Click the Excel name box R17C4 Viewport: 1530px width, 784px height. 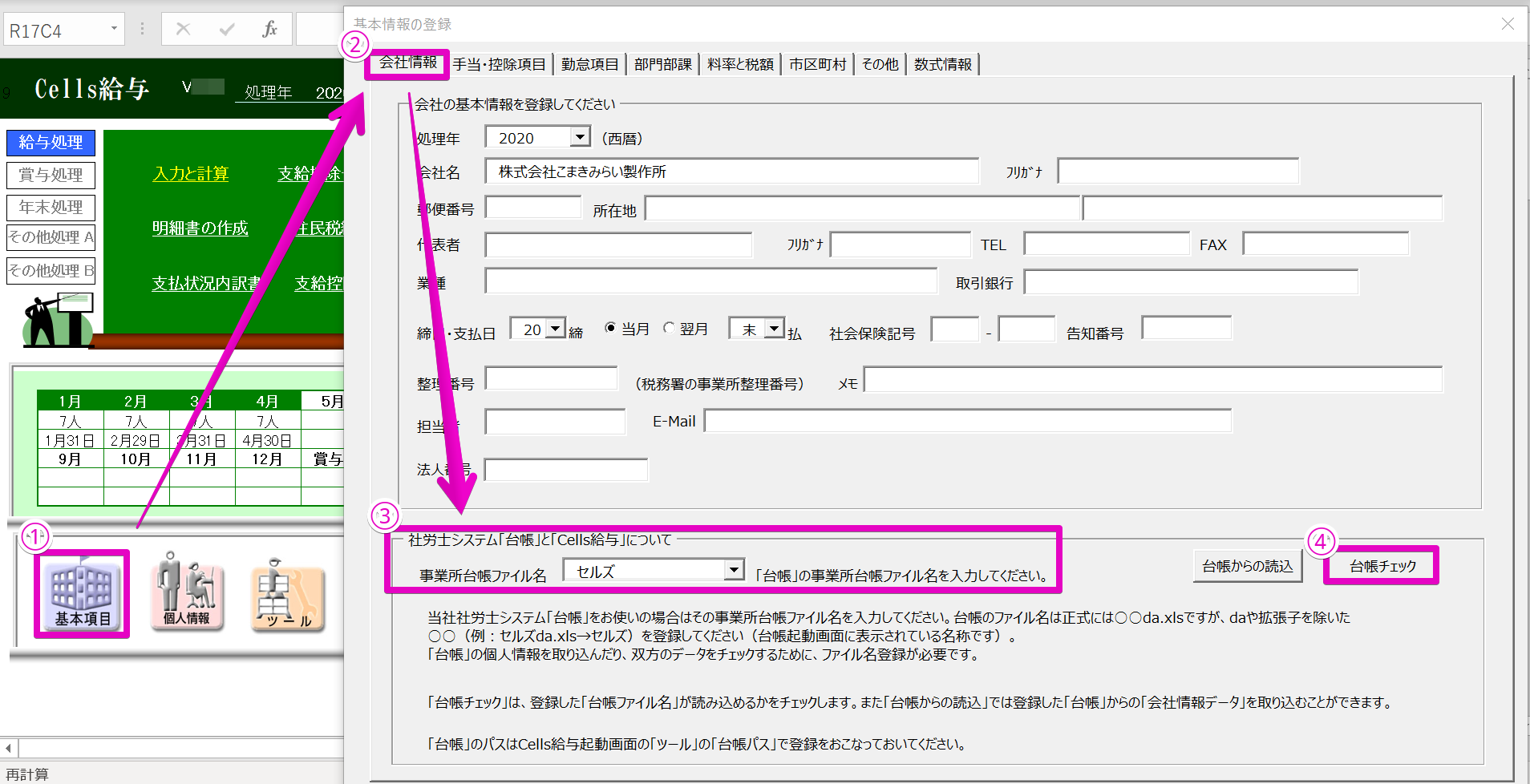(x=56, y=30)
